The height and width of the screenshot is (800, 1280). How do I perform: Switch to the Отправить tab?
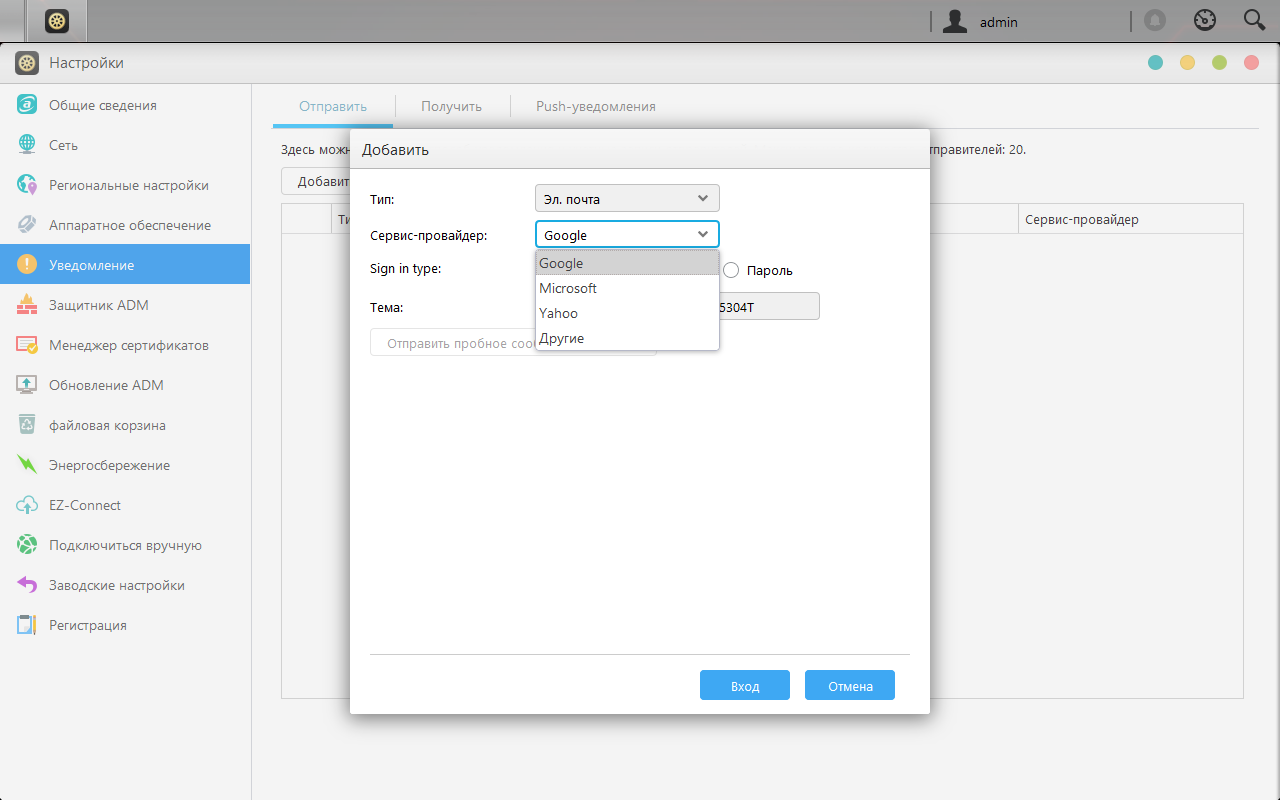(333, 106)
